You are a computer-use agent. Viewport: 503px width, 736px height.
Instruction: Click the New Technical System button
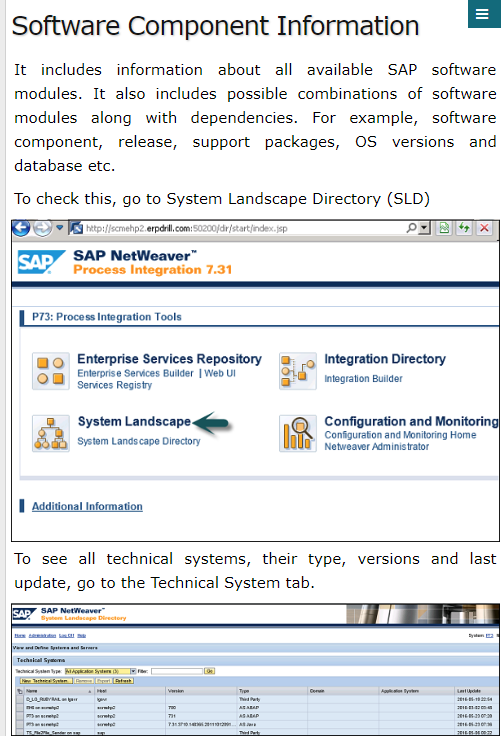[46, 681]
